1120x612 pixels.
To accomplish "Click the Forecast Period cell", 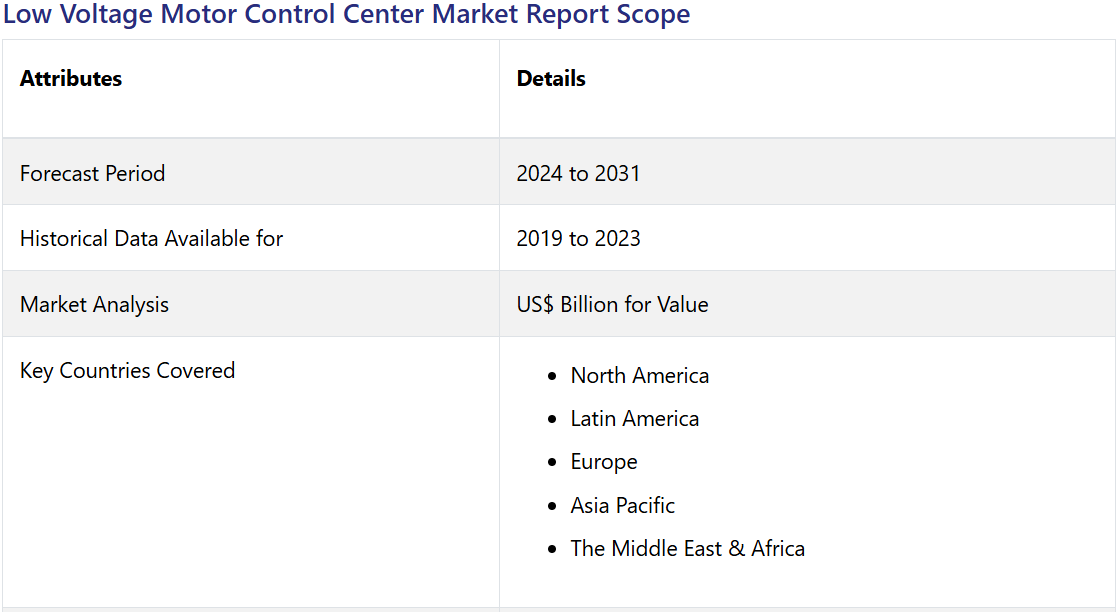I will coord(92,173).
